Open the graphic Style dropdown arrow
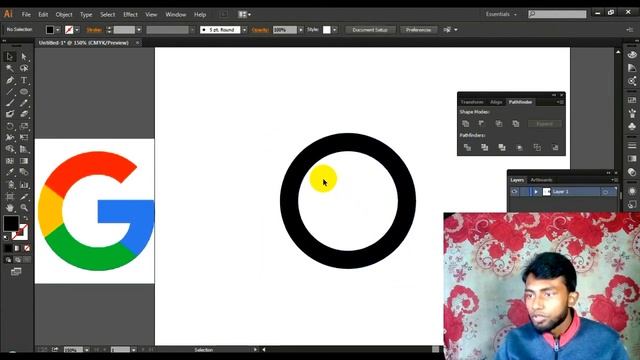640x360 pixels. 335,30
